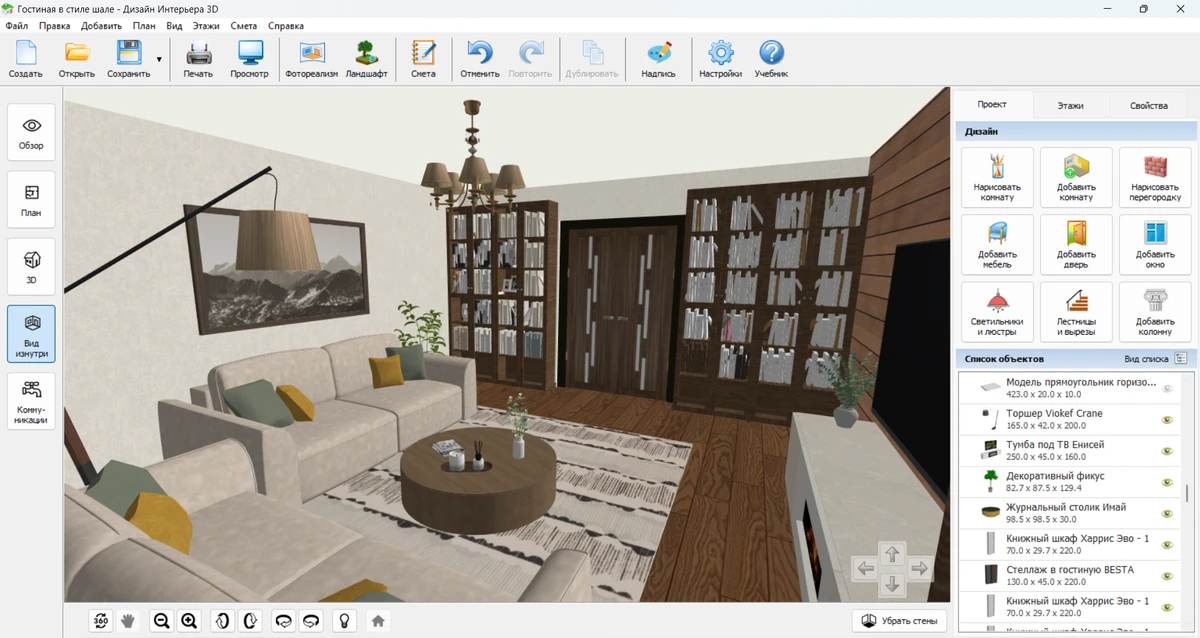Click the Ландшафт toolbar icon
The width and height of the screenshot is (1200, 638).
366,60
